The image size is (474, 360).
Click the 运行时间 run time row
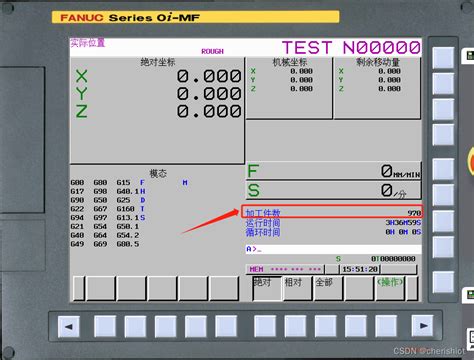pyautogui.click(x=333, y=223)
